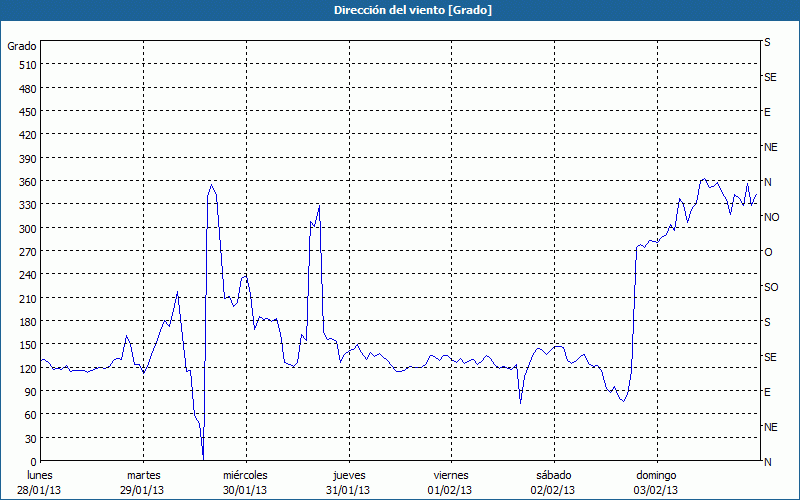Click the 360 tick label on left axis
The height and width of the screenshot is (500, 800).
coord(26,181)
